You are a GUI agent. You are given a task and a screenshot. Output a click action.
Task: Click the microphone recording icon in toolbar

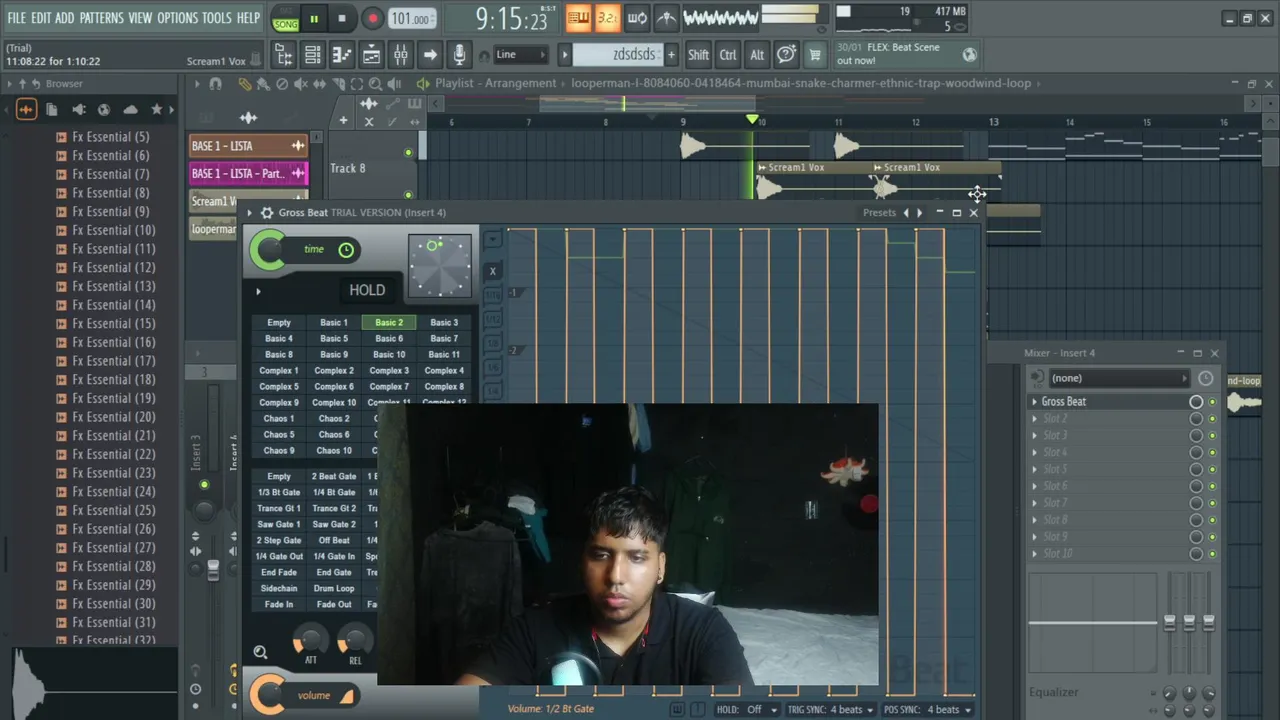click(459, 55)
